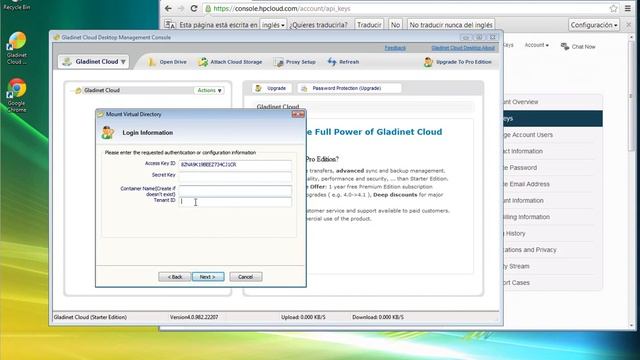Click into the Tenant ID field
The width and height of the screenshot is (640, 360).
235,202
